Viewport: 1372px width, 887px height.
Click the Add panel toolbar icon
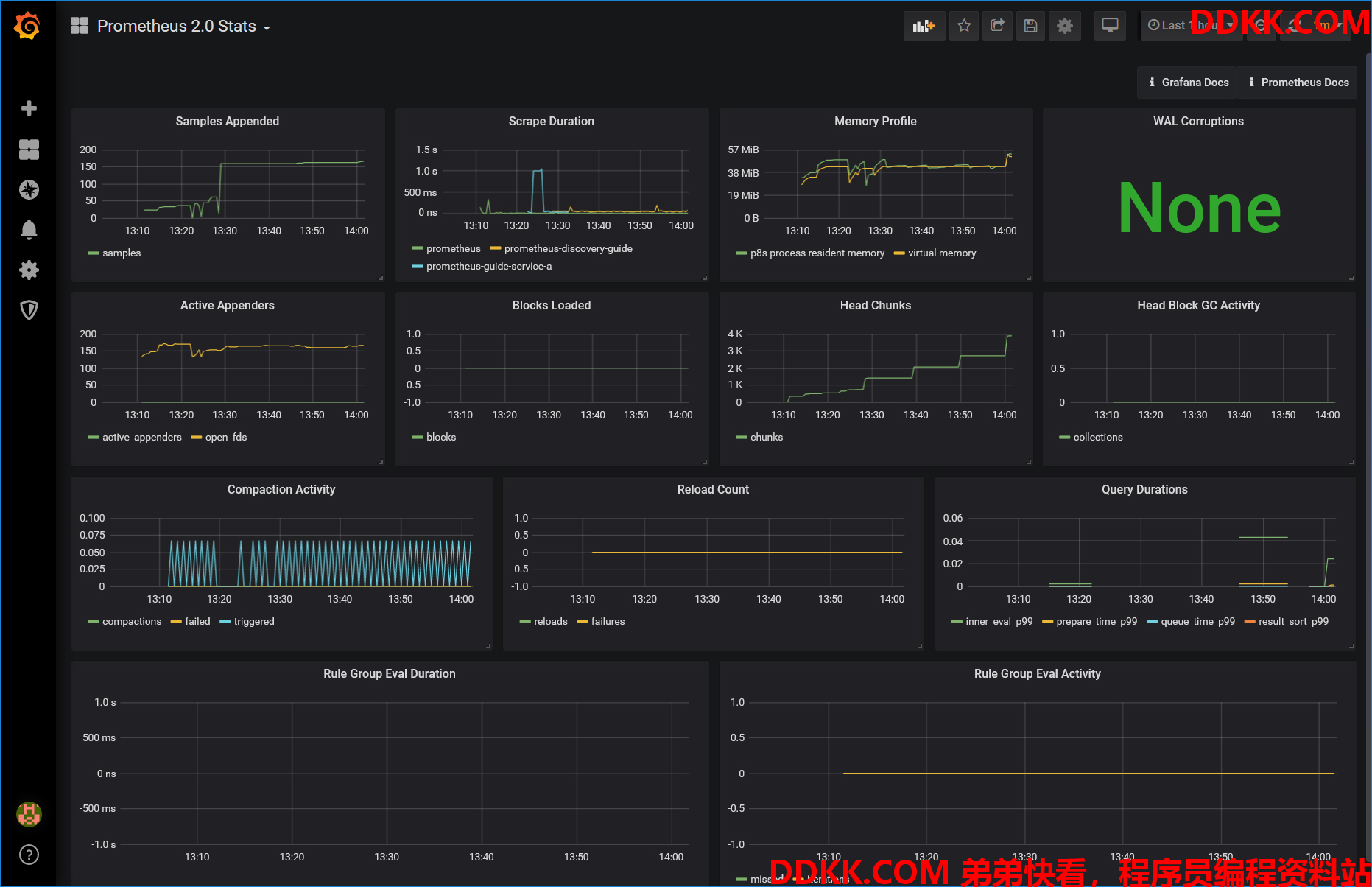coord(924,26)
